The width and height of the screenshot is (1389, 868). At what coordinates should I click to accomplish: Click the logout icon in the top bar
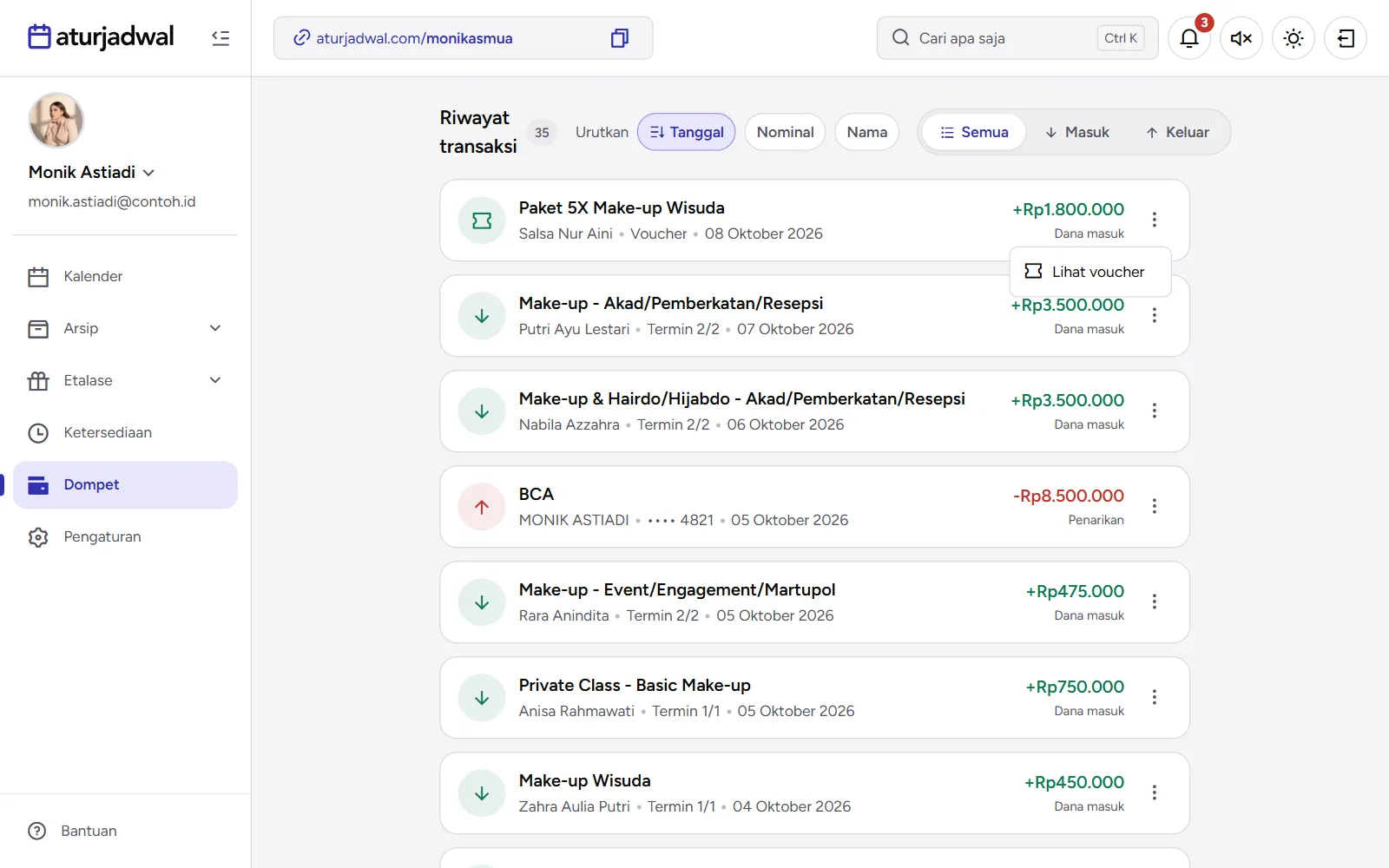[1346, 38]
